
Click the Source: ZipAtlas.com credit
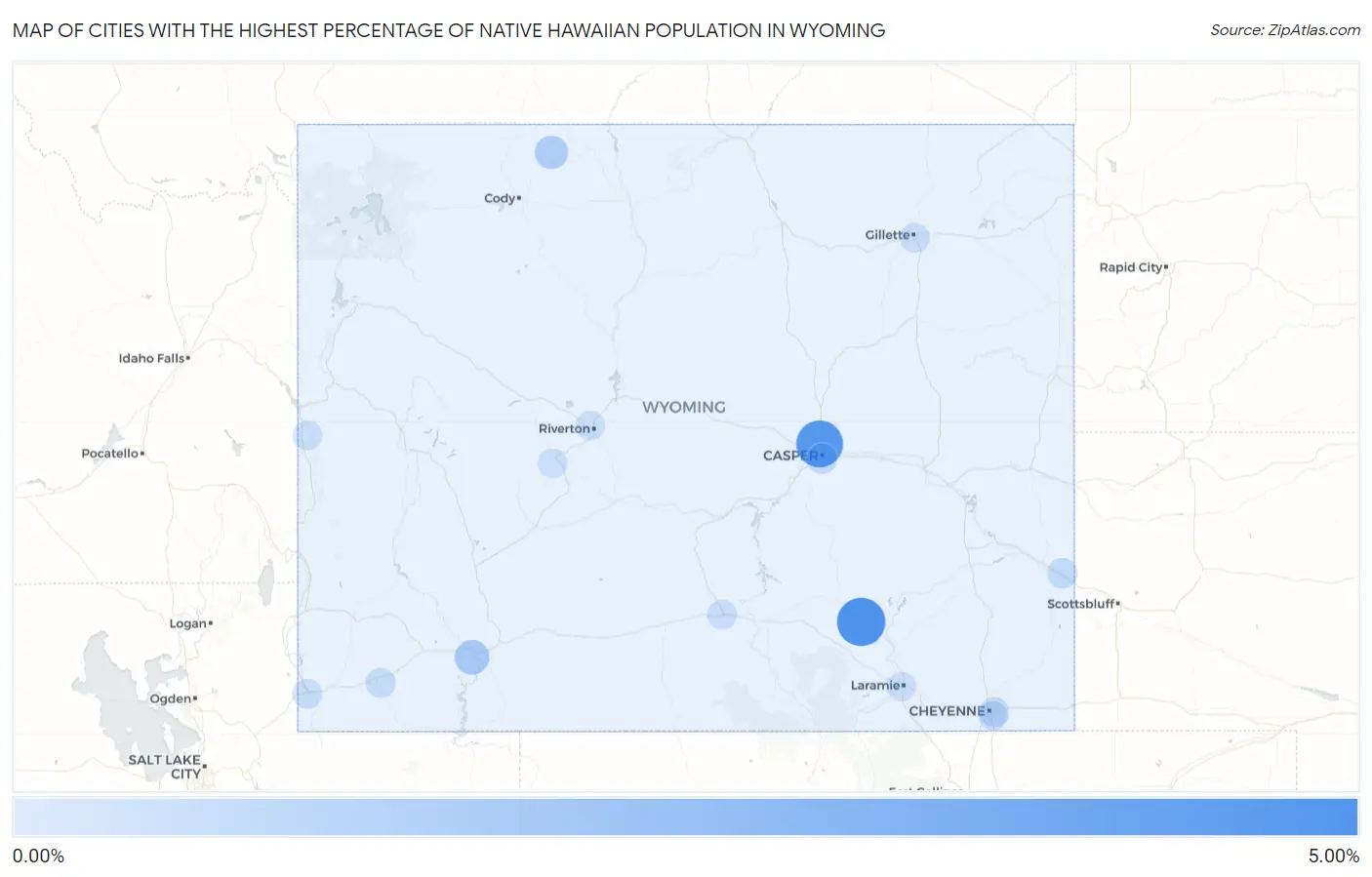[x=1285, y=30]
